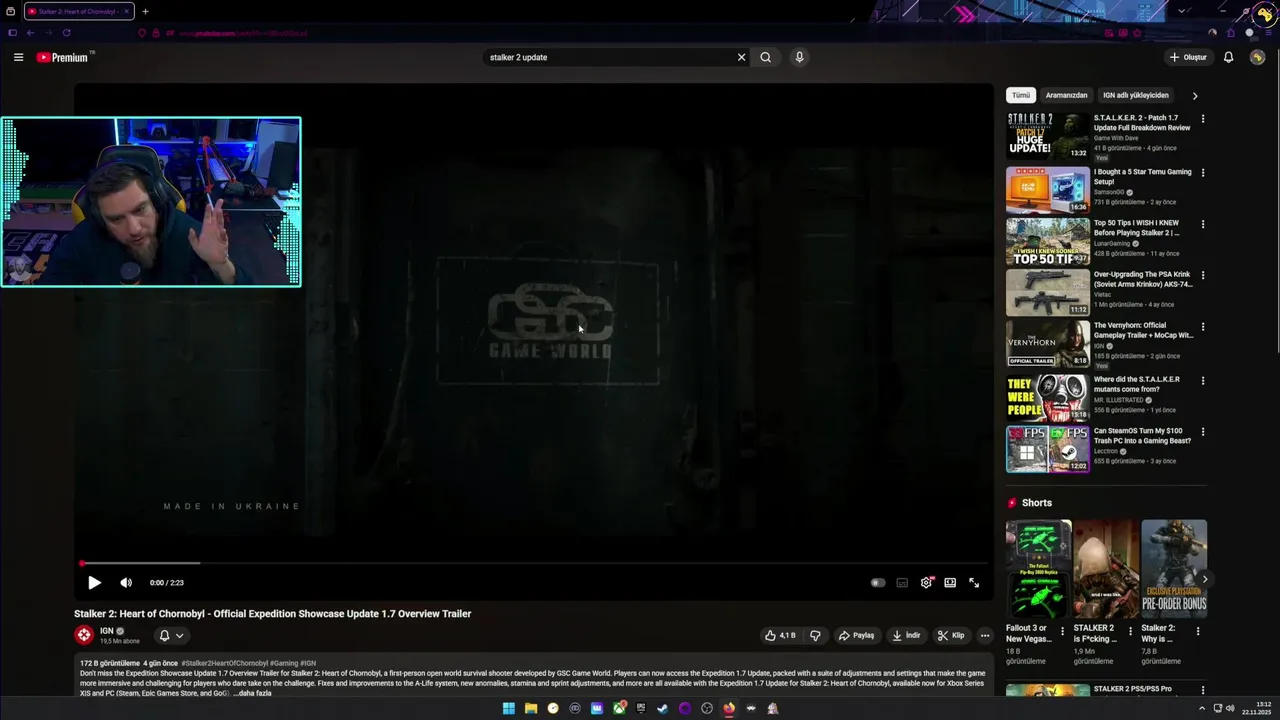Open Steam from taskbar

(663, 708)
